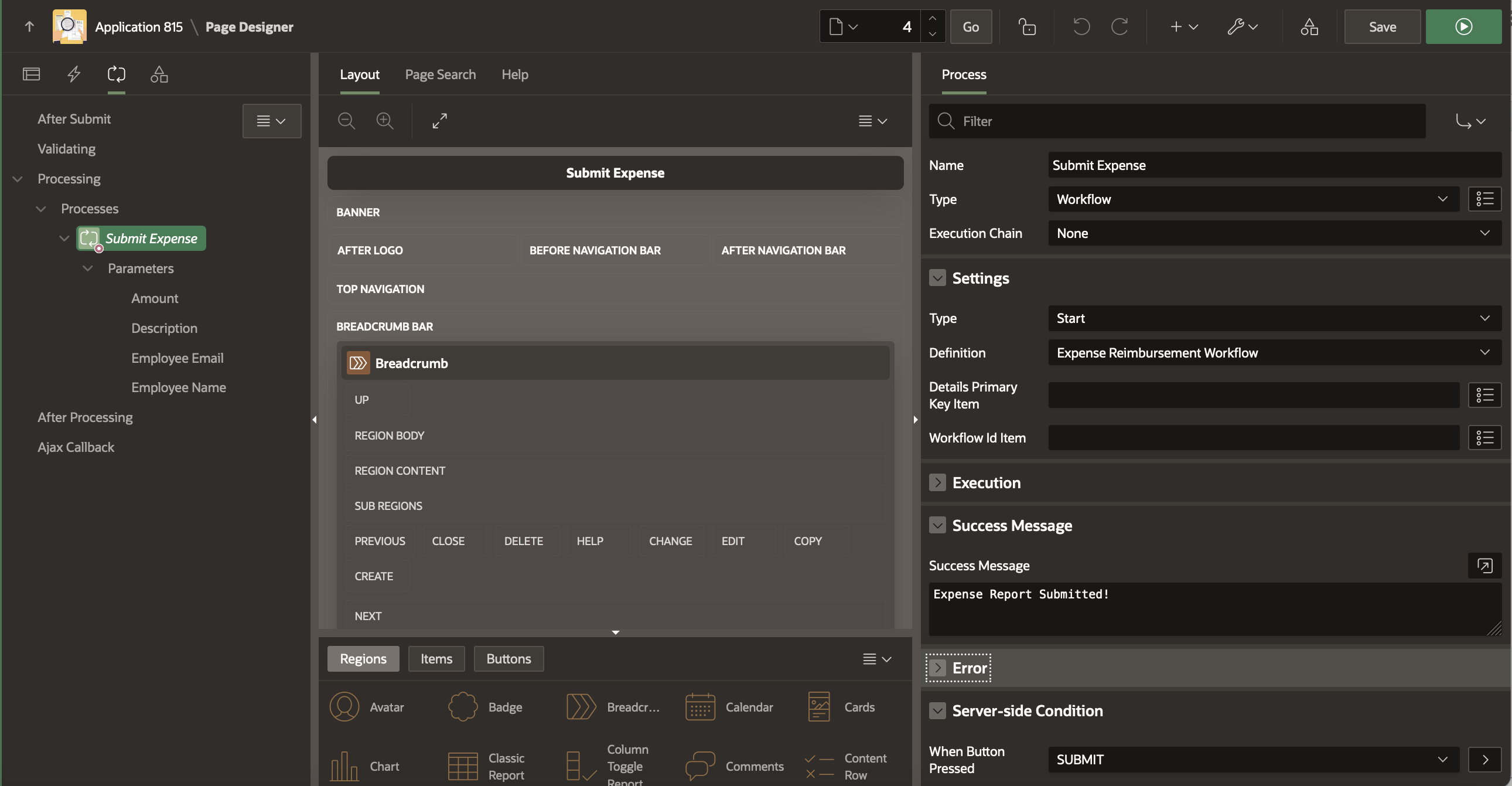Screen dimensions: 1512x786
Task: Open the Success Message code editor icon
Action: 1484,566
